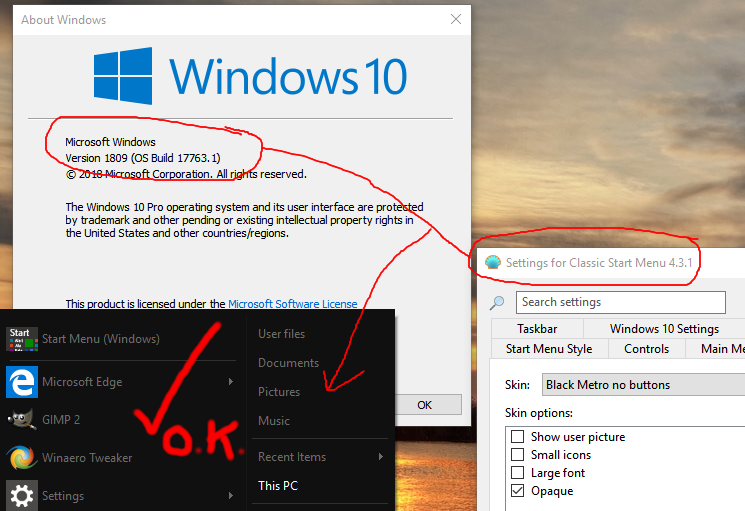Toggle the Large font checkbox
Screen dimensions: 745x511
tap(517, 473)
